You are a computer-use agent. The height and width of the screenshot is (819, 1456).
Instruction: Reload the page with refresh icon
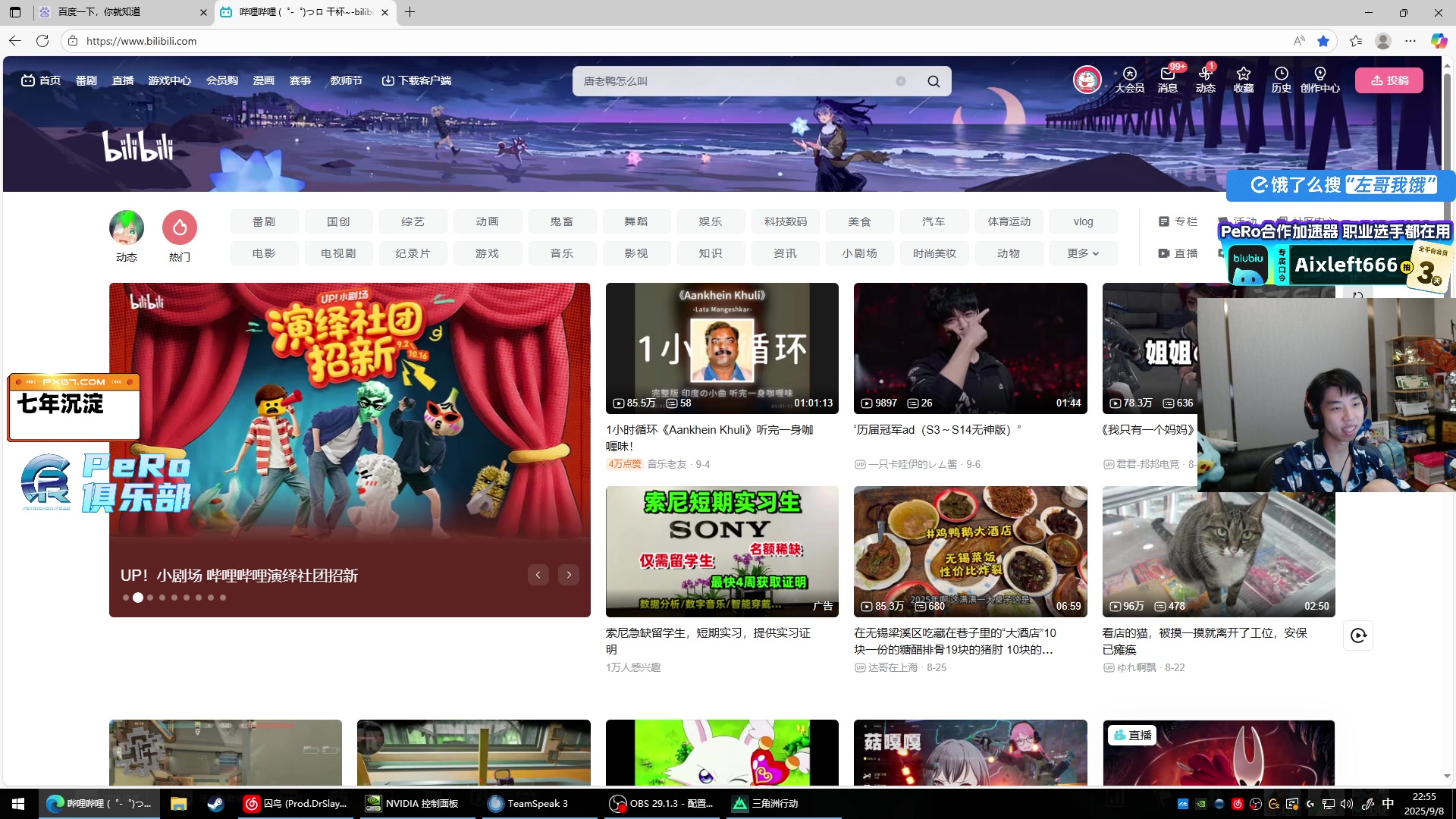42,41
